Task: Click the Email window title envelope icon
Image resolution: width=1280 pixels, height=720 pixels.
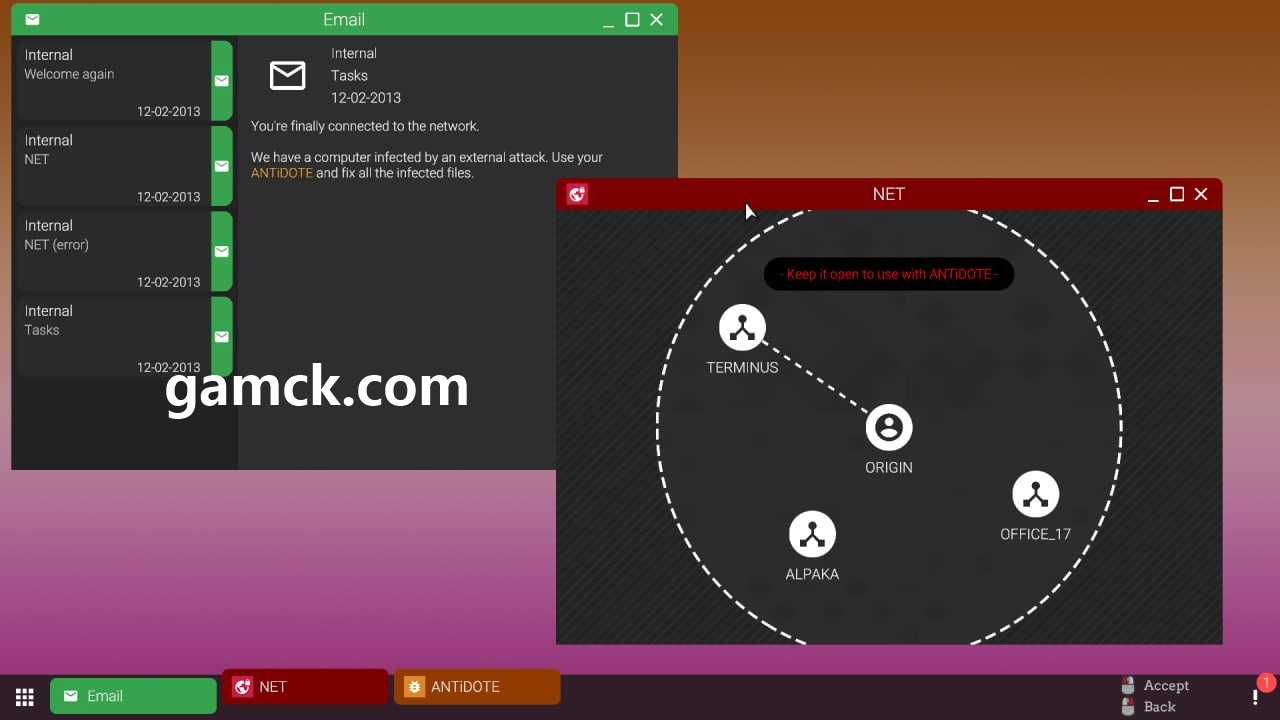Action: 33,20
